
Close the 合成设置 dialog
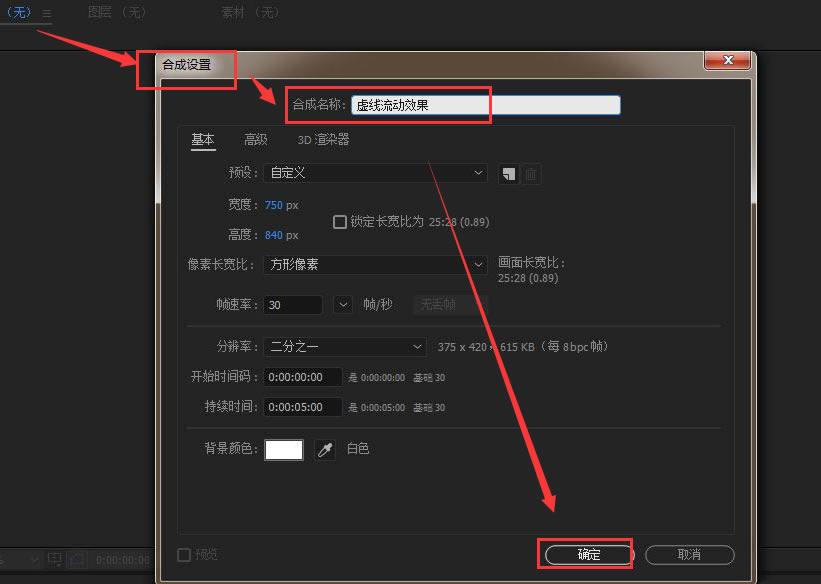pyautogui.click(x=727, y=60)
